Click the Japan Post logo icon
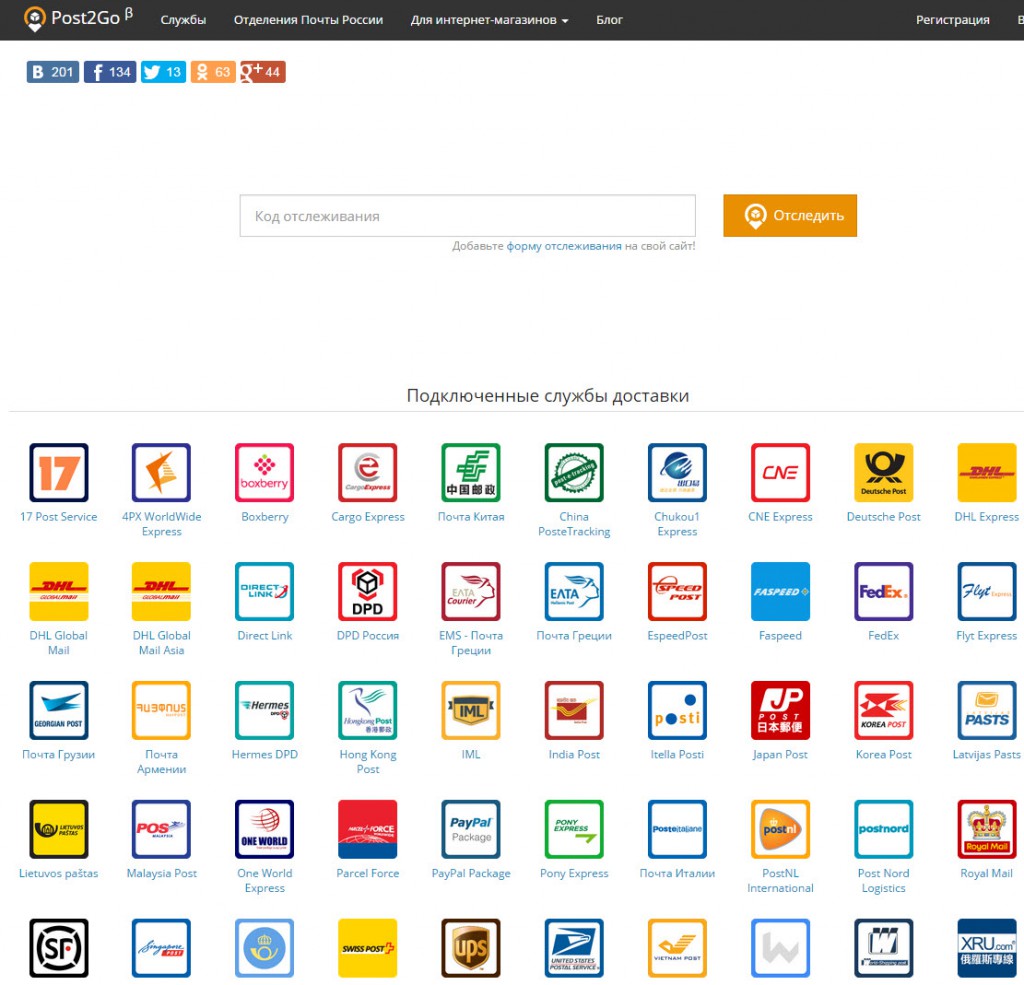Screen dimensions: 1024x985 [780, 711]
